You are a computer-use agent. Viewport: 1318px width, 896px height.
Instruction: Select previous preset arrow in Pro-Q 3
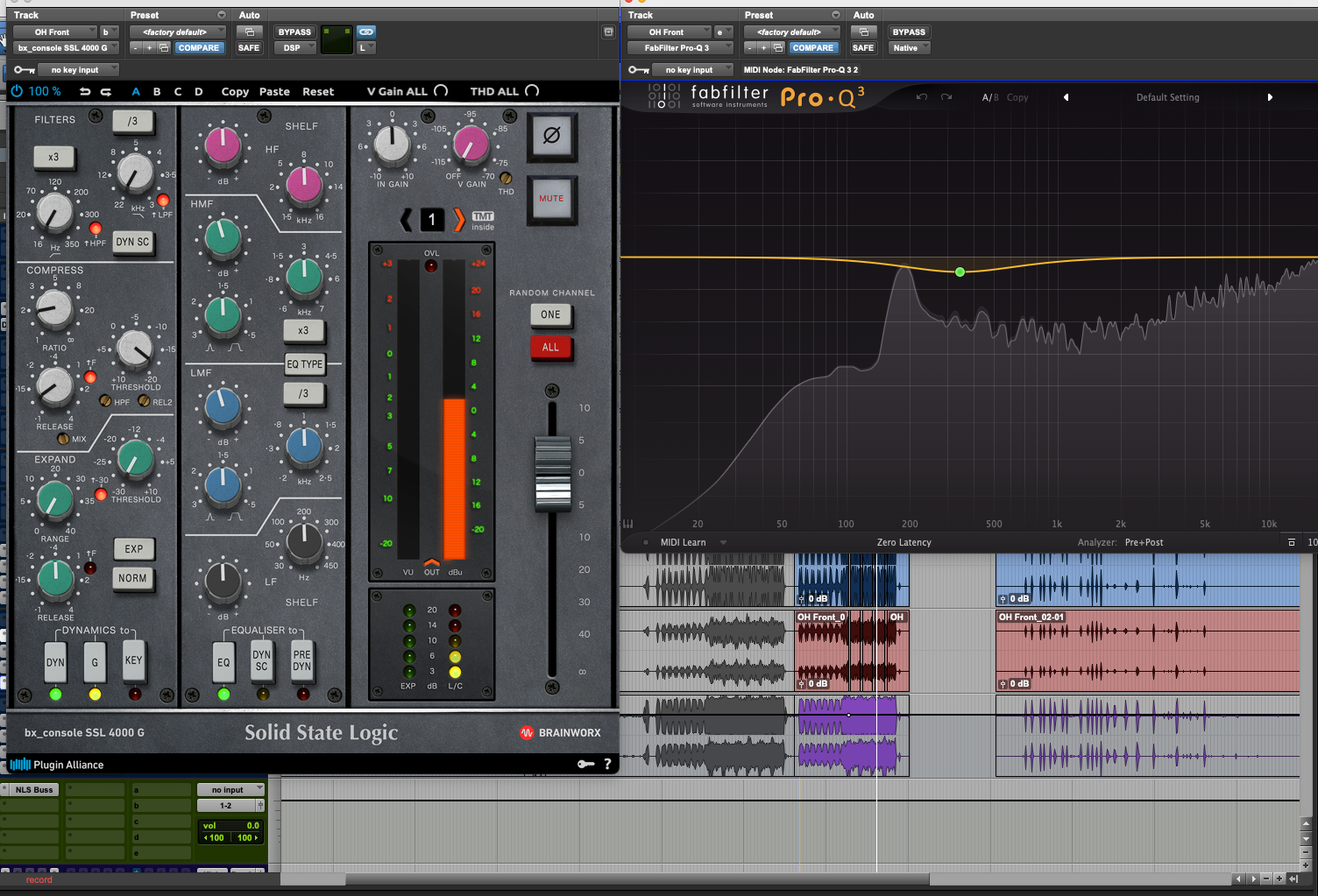click(1066, 97)
